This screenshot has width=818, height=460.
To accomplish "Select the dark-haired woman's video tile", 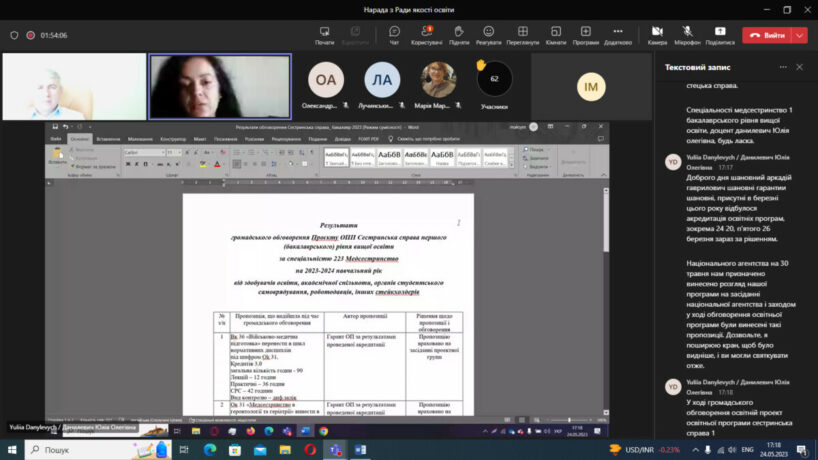I will point(220,86).
